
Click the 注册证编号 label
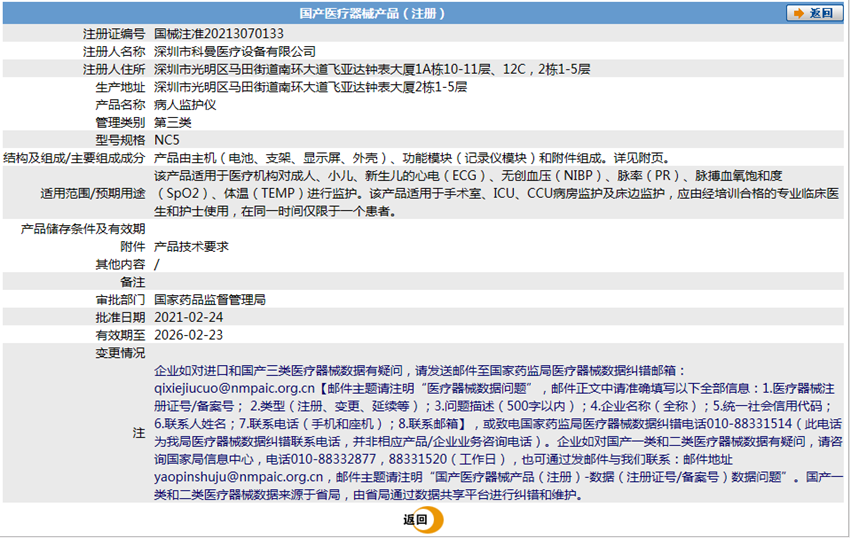[x=114, y=34]
